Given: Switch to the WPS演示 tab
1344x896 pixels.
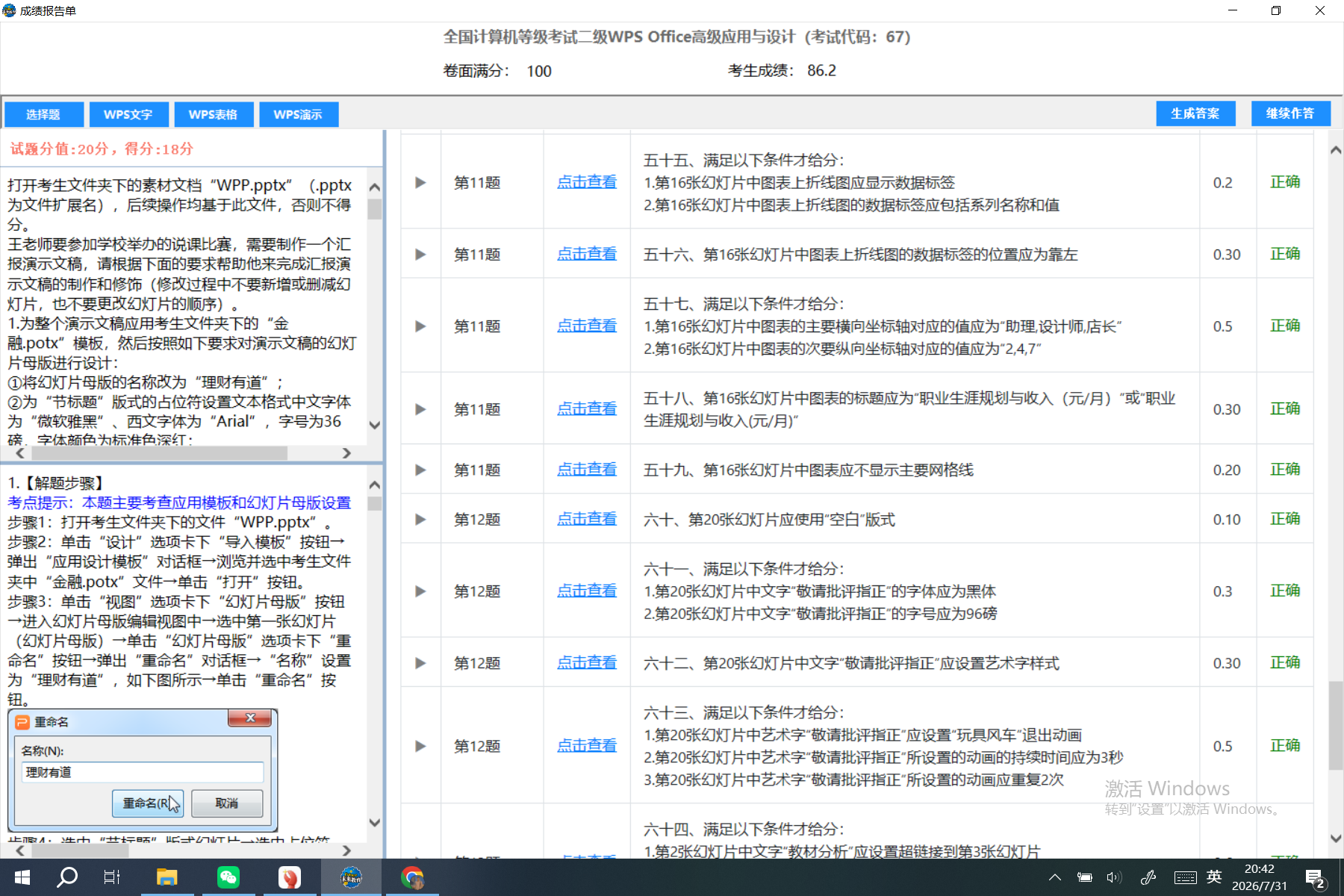Looking at the screenshot, I should [299, 114].
